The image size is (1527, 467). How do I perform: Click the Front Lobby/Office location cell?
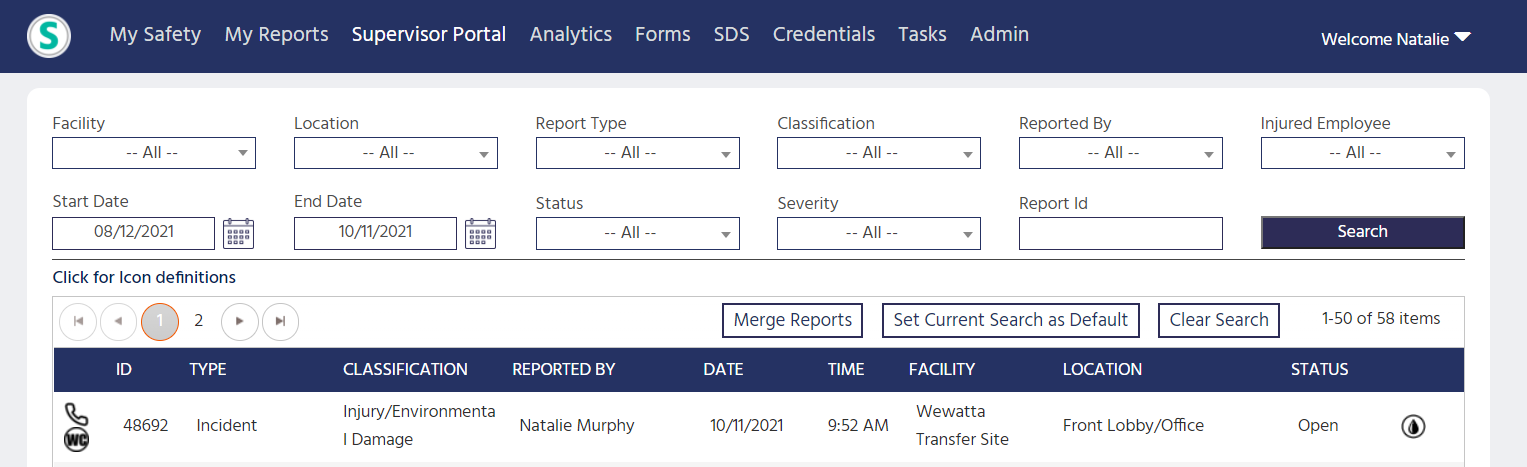click(x=1134, y=425)
